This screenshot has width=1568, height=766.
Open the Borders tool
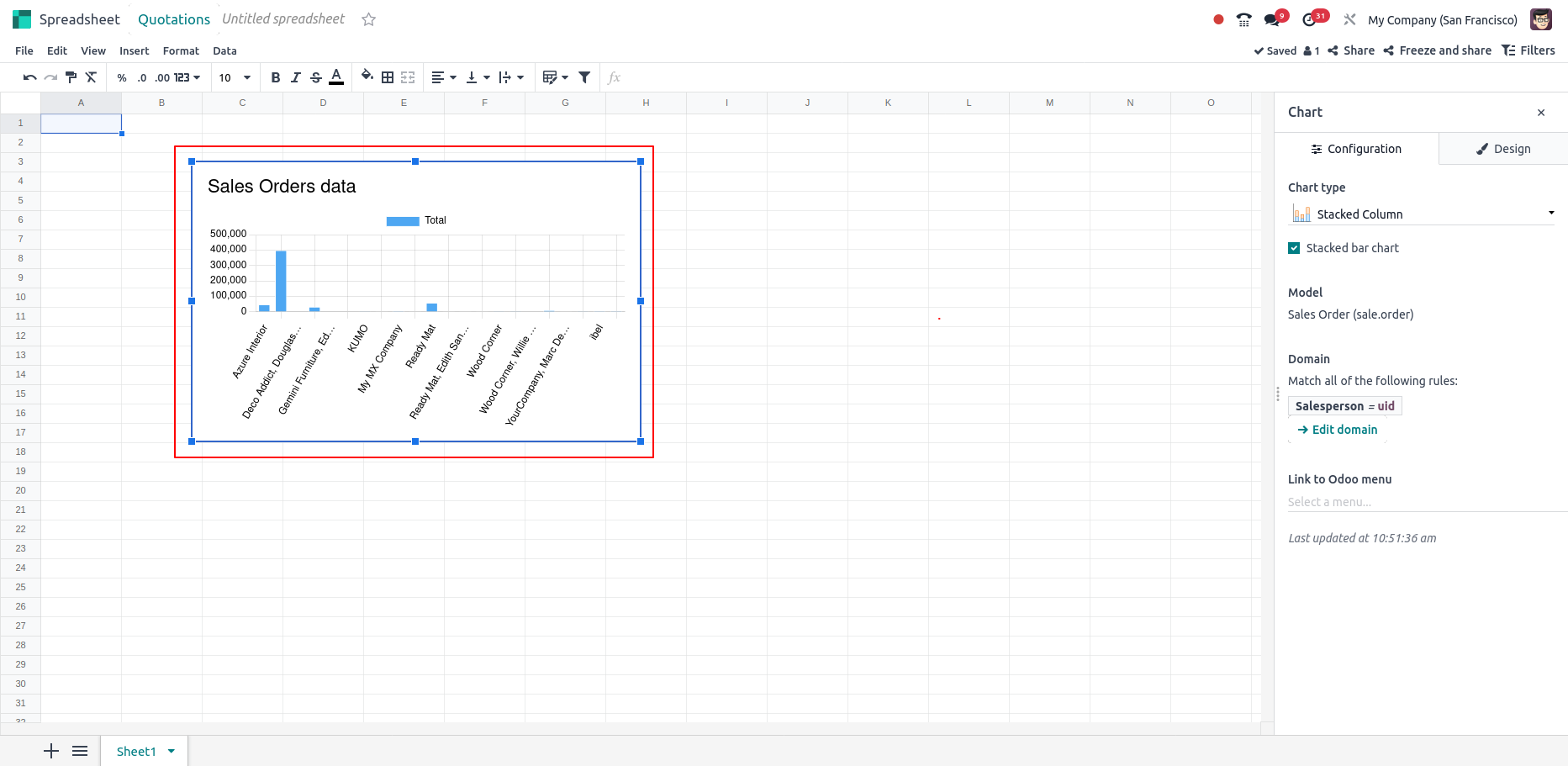tap(388, 77)
